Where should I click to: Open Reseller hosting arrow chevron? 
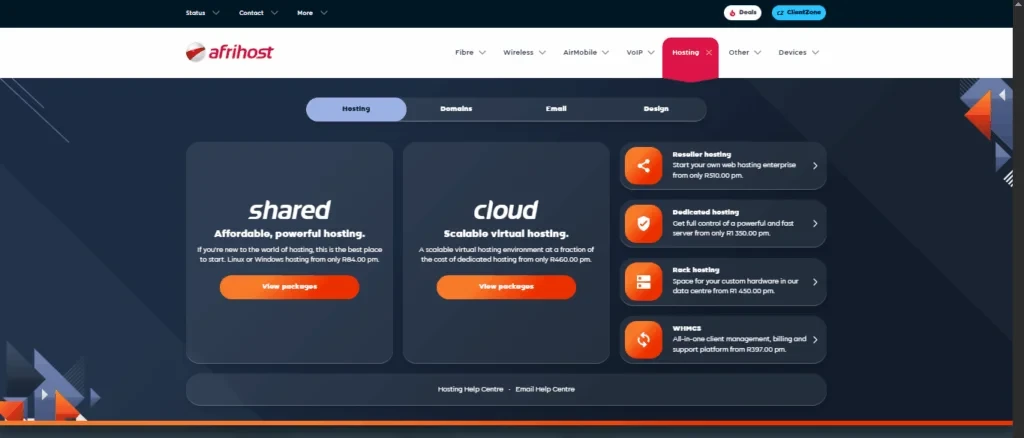(815, 166)
